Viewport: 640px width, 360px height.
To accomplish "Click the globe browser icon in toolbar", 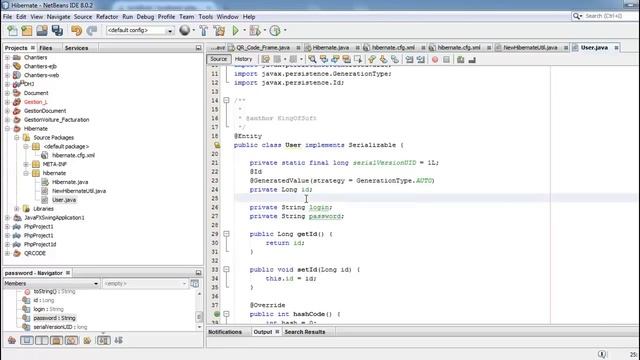I will 184,30.
